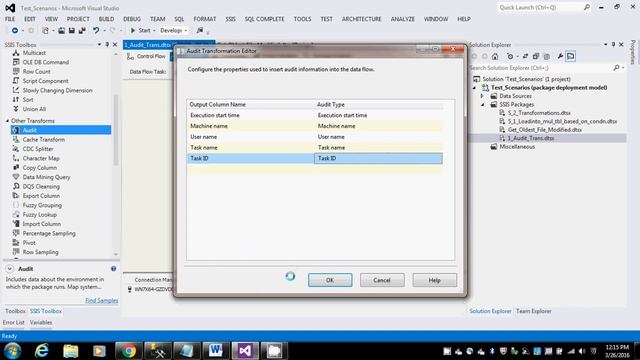
Task: Open the SSIS menu
Action: [230, 19]
